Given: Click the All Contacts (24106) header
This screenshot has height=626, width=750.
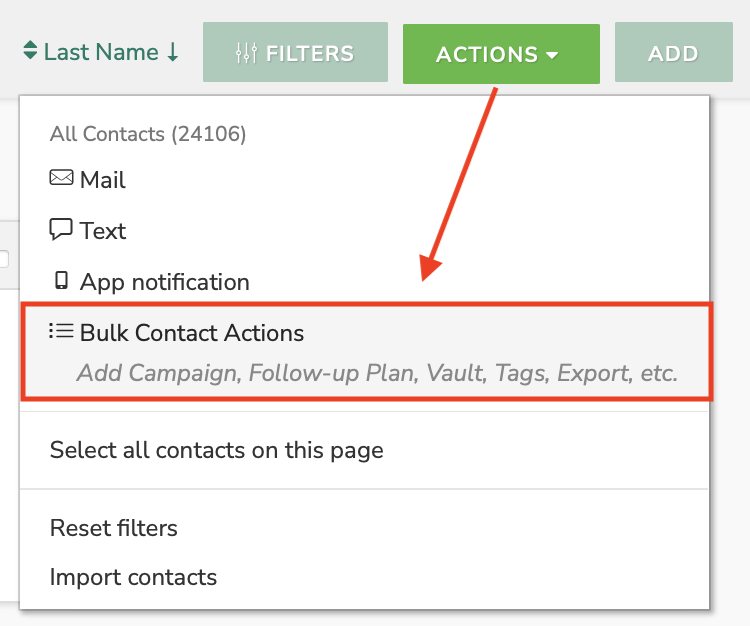Looking at the screenshot, I should (x=148, y=134).
